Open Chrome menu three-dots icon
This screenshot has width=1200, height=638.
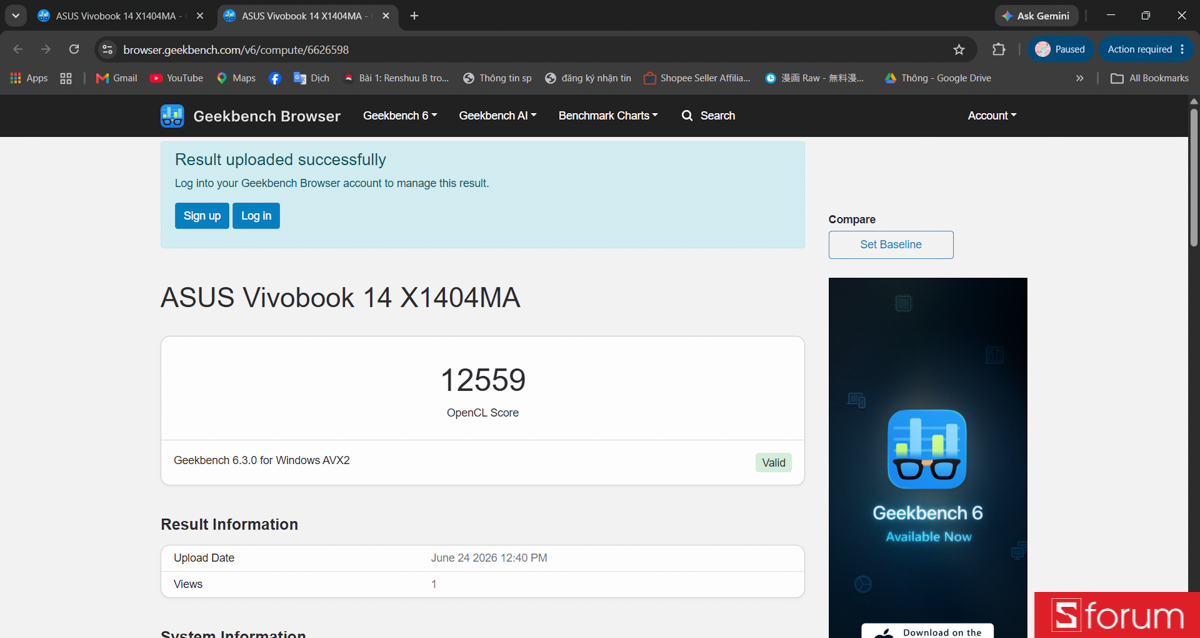click(x=1182, y=49)
